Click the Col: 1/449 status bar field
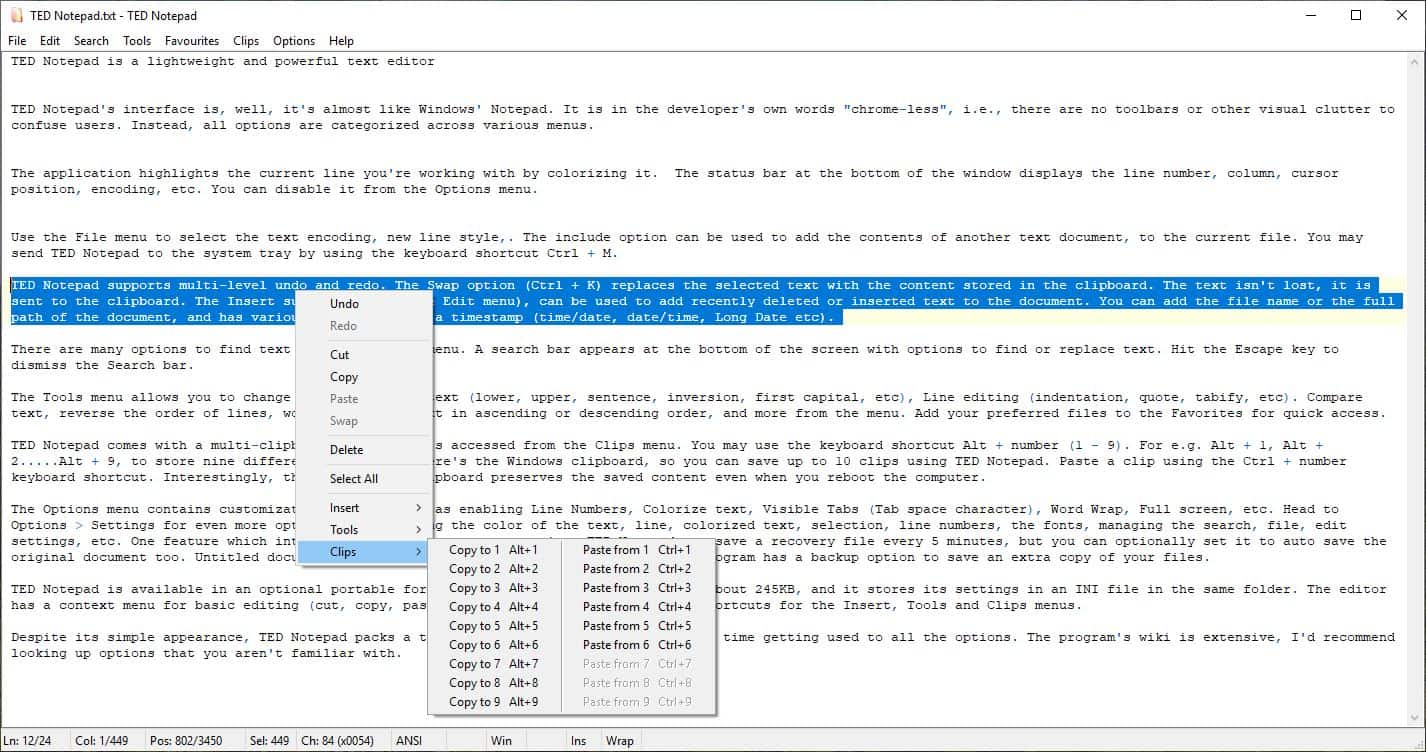 pos(110,741)
